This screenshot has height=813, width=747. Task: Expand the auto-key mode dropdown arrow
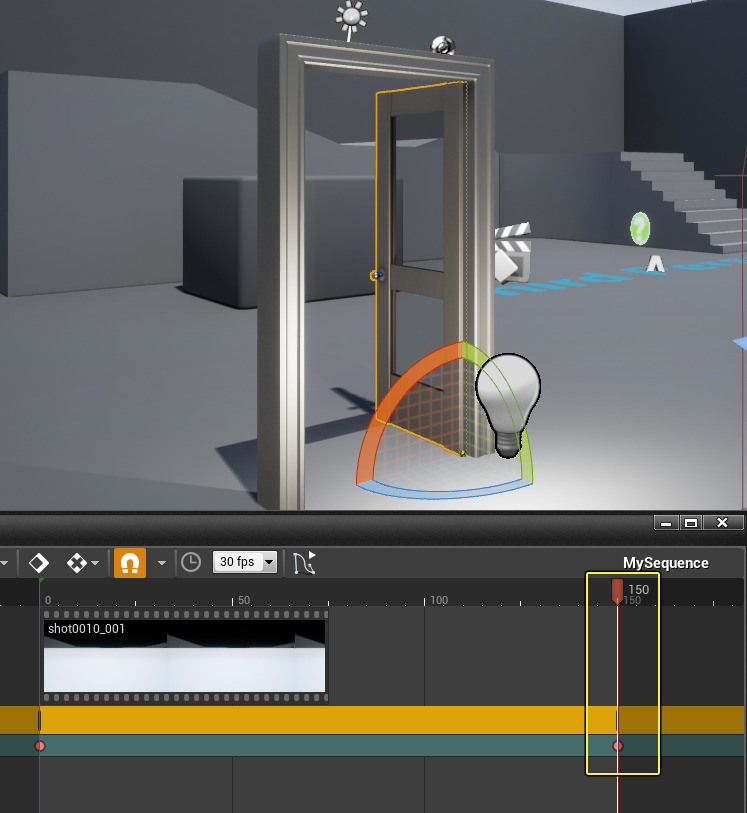click(x=95, y=564)
